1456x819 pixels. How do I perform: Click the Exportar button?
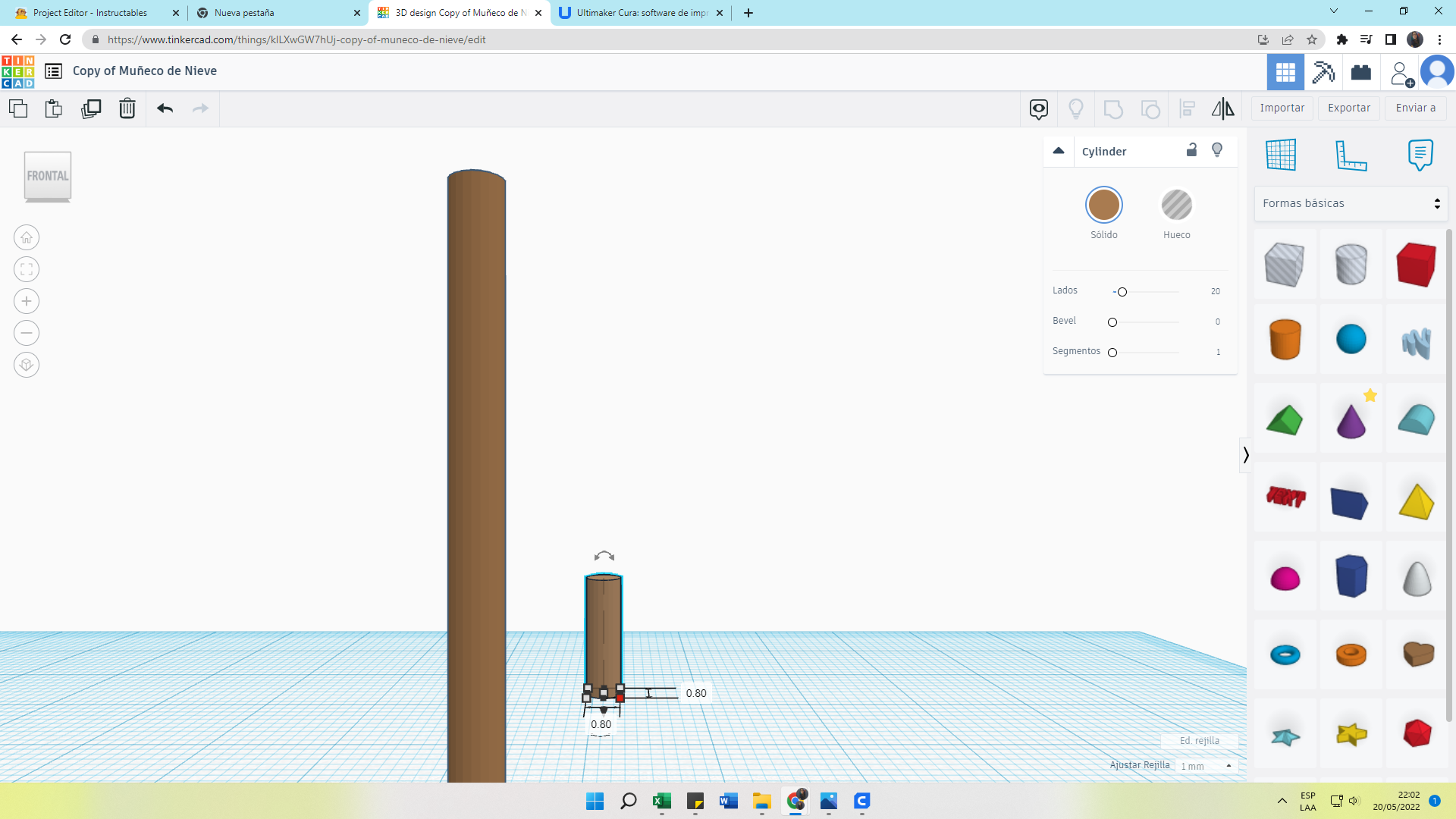coord(1348,108)
